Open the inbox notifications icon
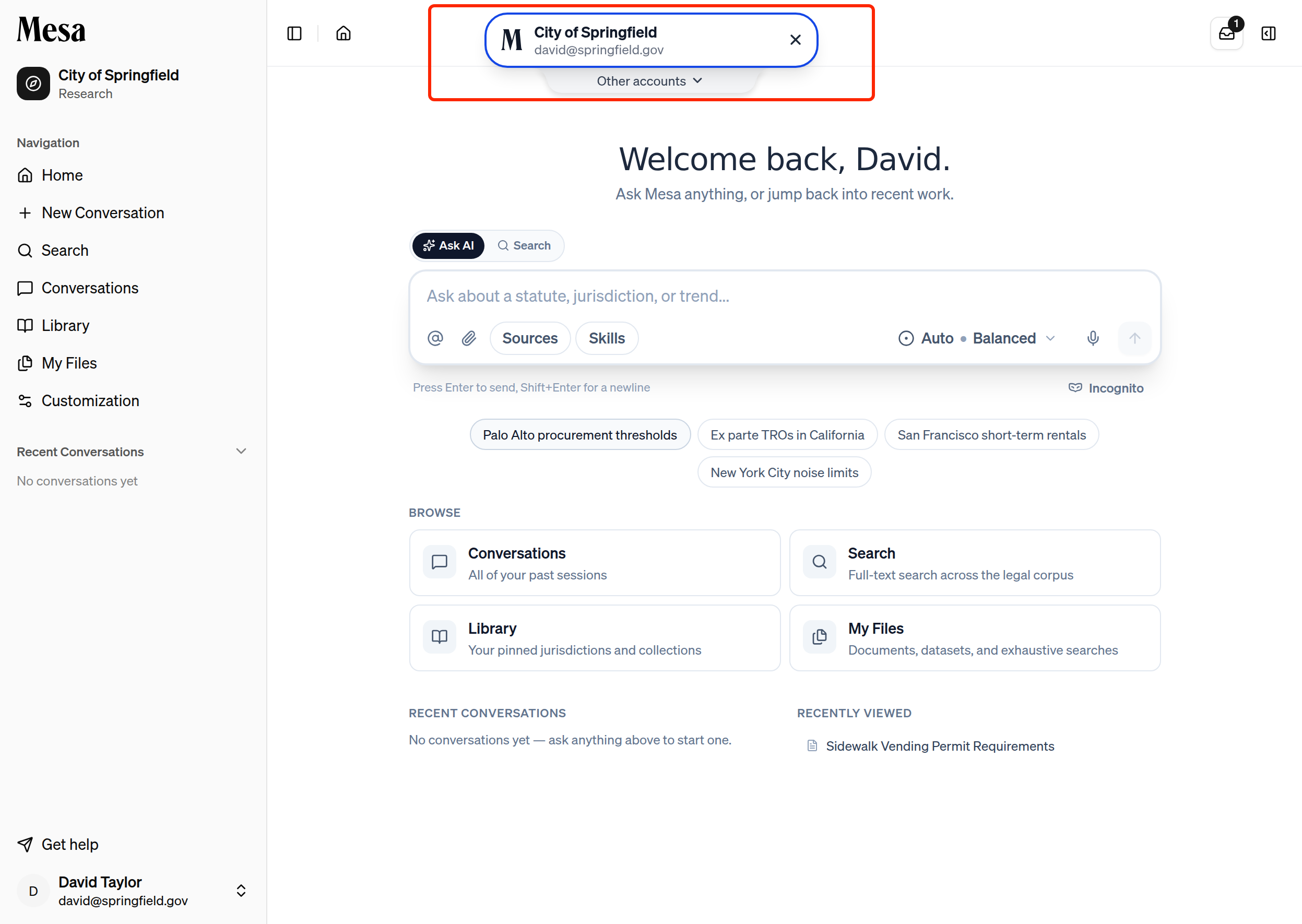 click(x=1226, y=33)
